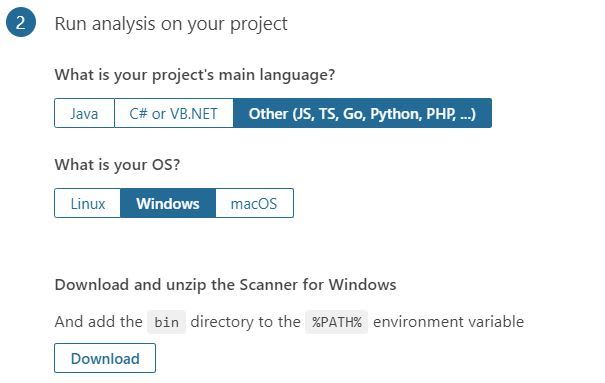Switch OS selection to macOS

coord(254,203)
